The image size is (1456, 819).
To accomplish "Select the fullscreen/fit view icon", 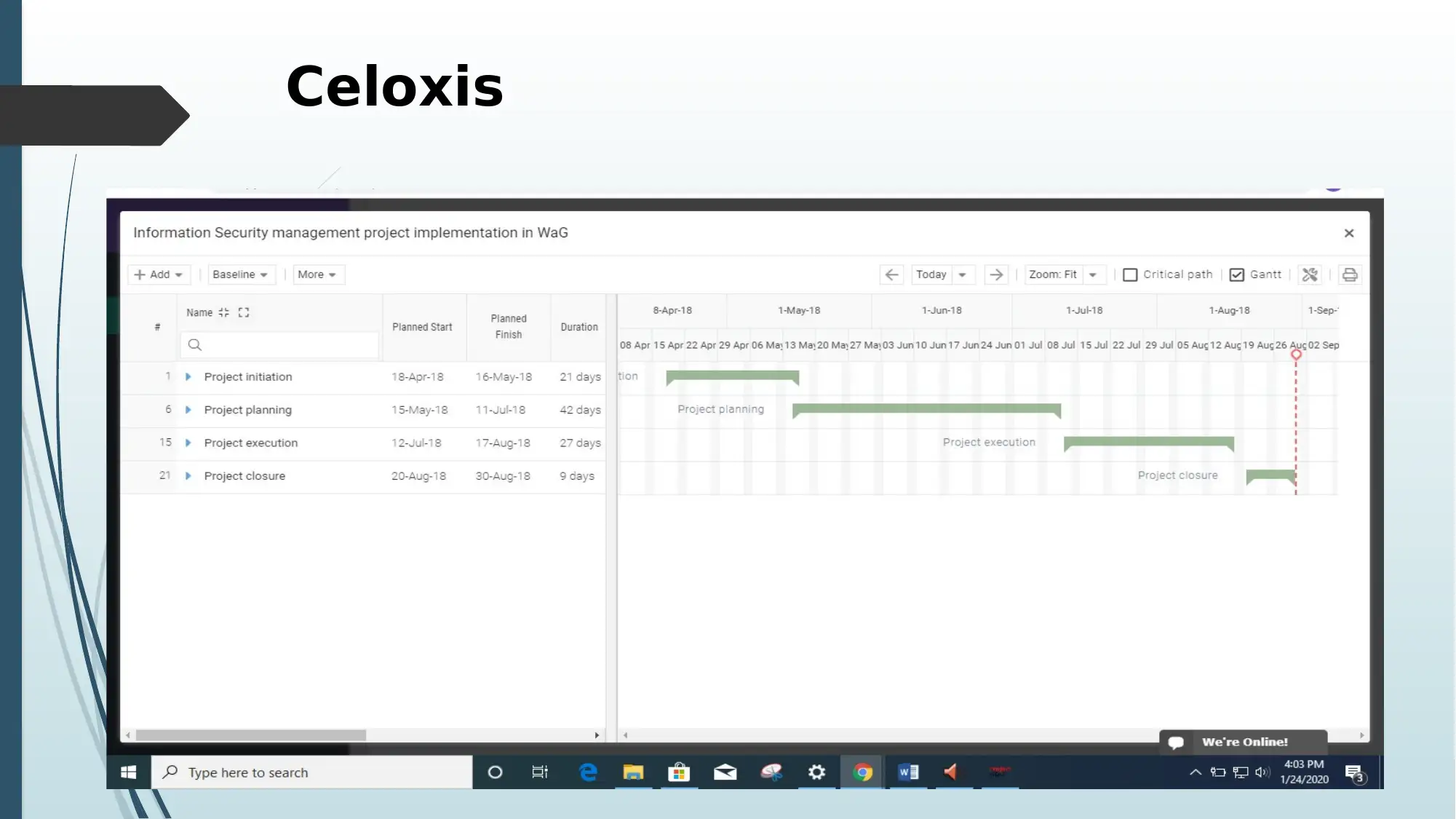I will pyautogui.click(x=242, y=312).
